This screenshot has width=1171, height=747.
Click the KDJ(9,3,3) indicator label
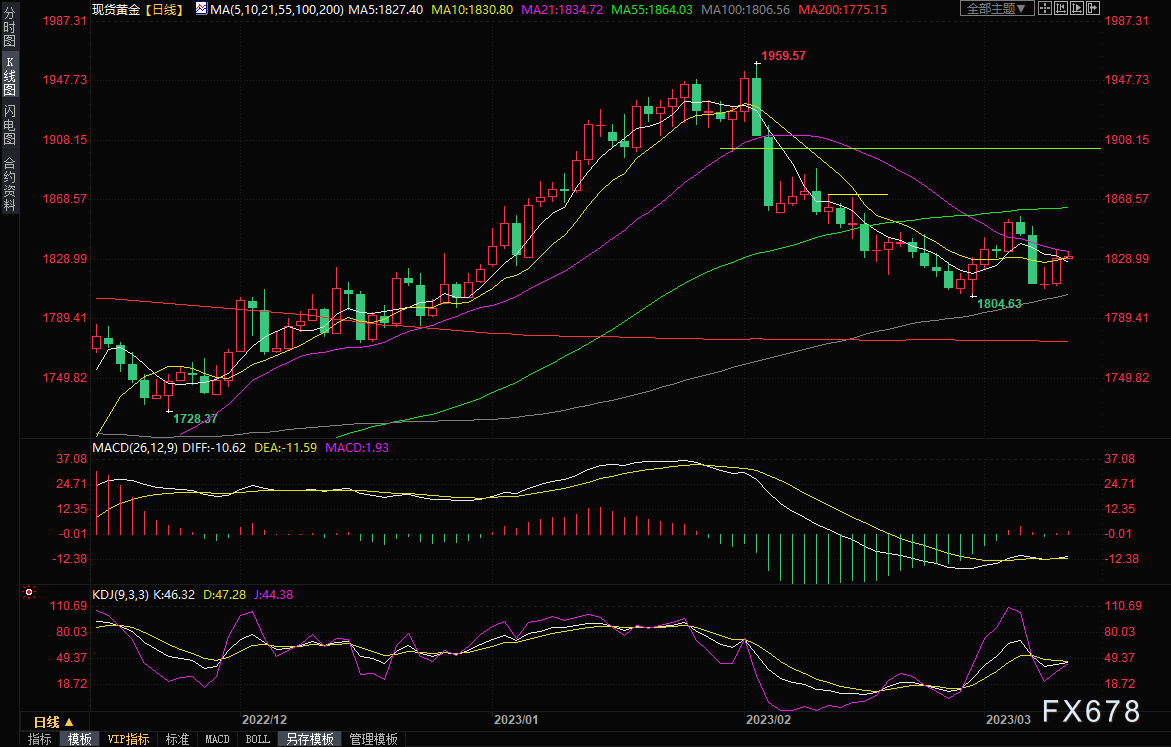pyautogui.click(x=120, y=595)
